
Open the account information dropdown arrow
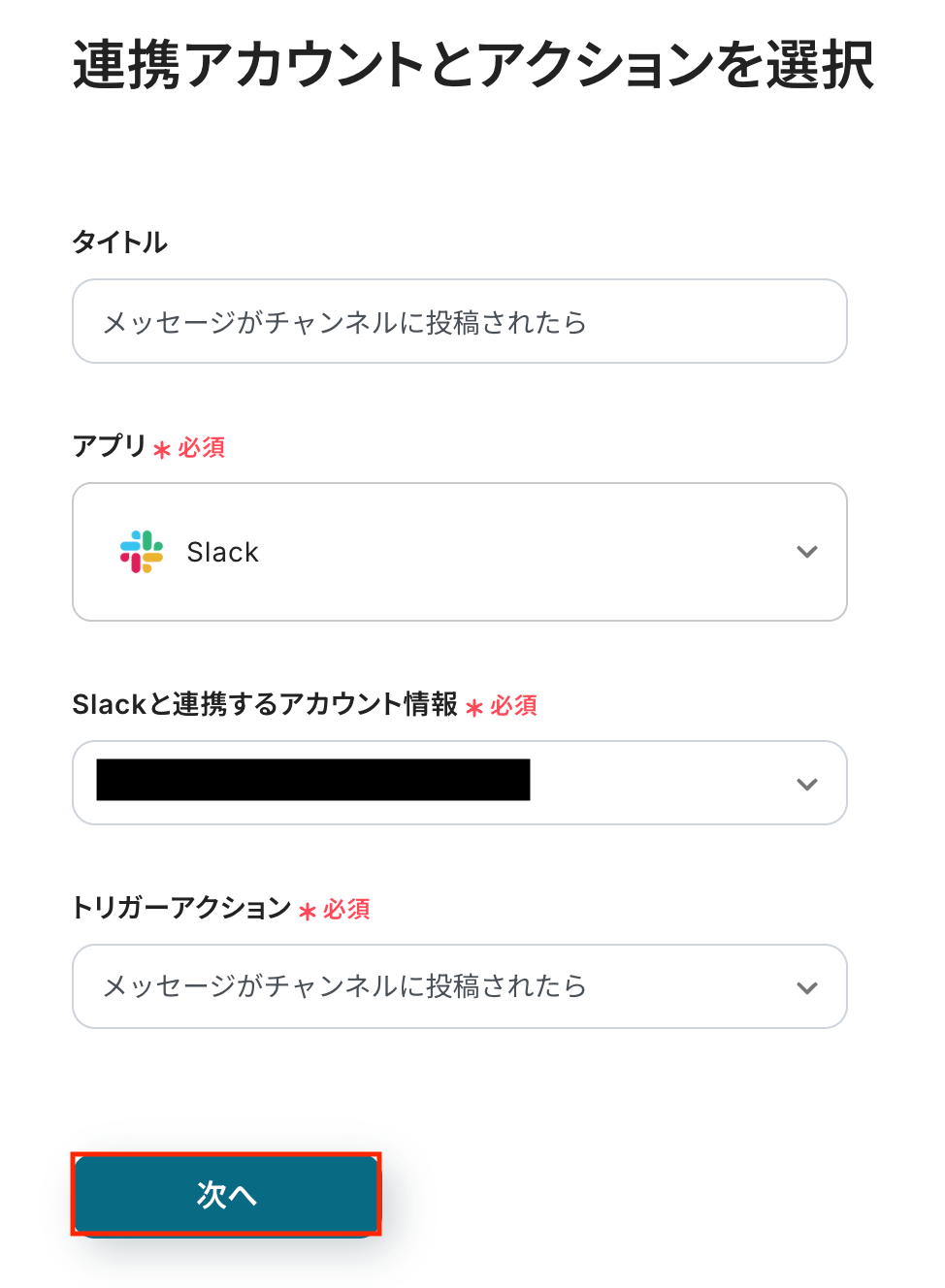pyautogui.click(x=806, y=784)
